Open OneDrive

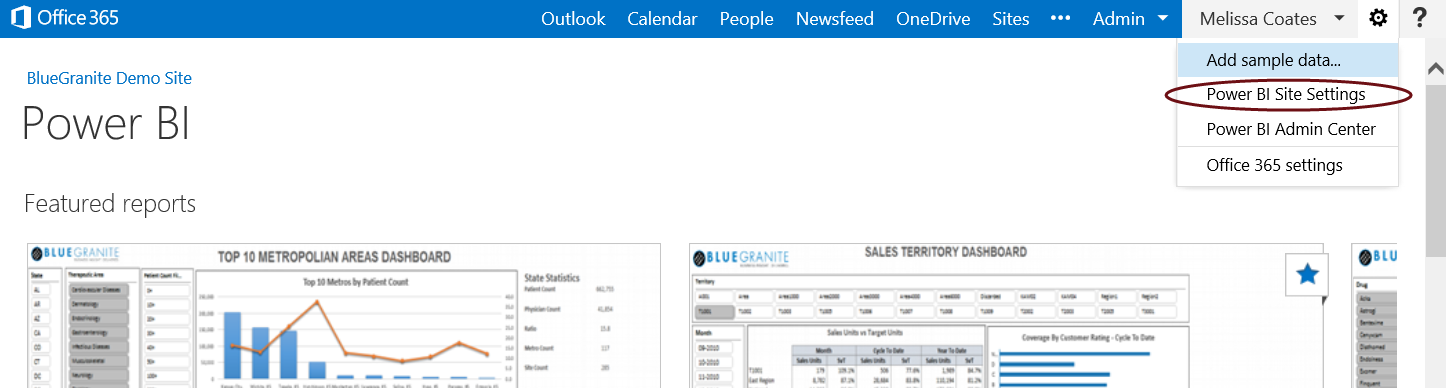click(933, 18)
